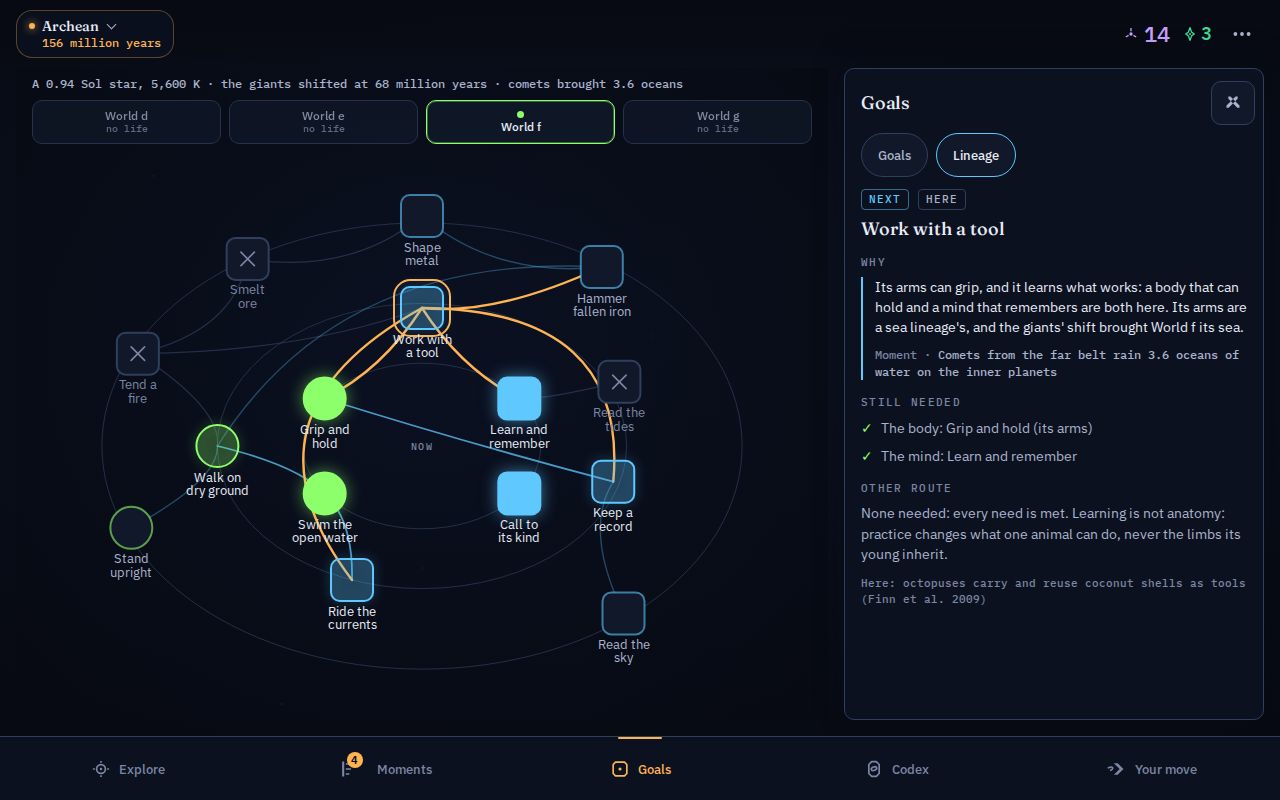
Task: Switch to the Lineage pill view
Action: (976, 155)
